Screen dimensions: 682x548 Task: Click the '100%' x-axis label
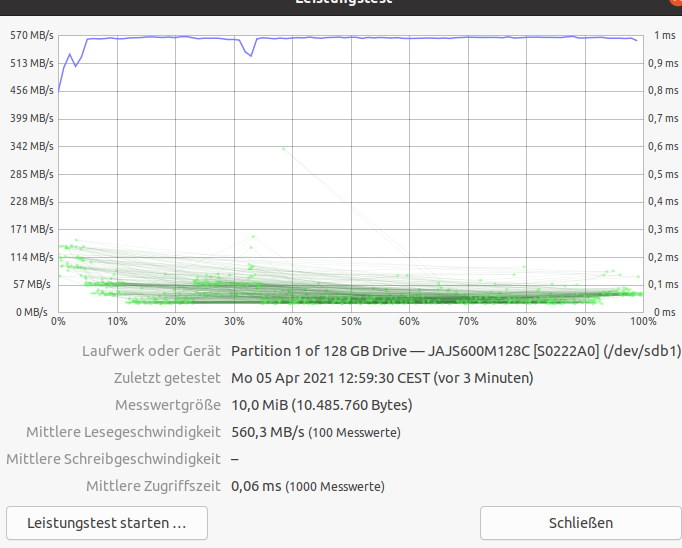643,321
